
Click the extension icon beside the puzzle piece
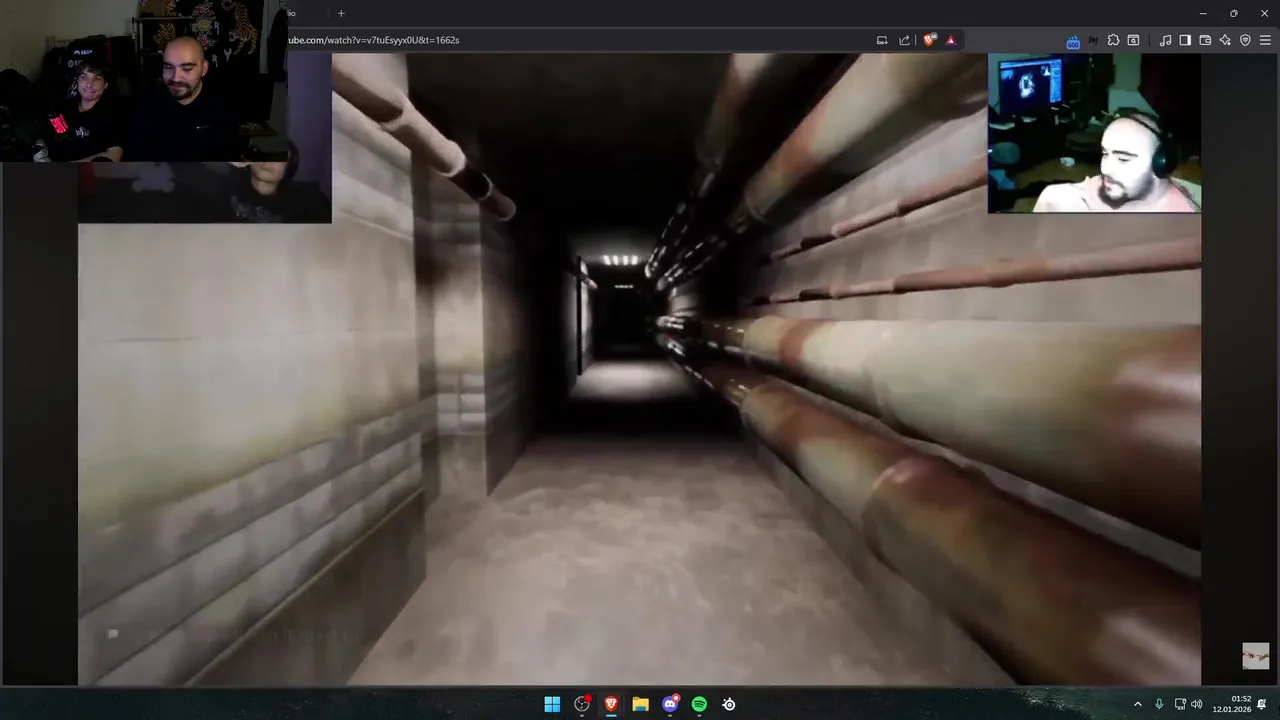coord(1093,40)
